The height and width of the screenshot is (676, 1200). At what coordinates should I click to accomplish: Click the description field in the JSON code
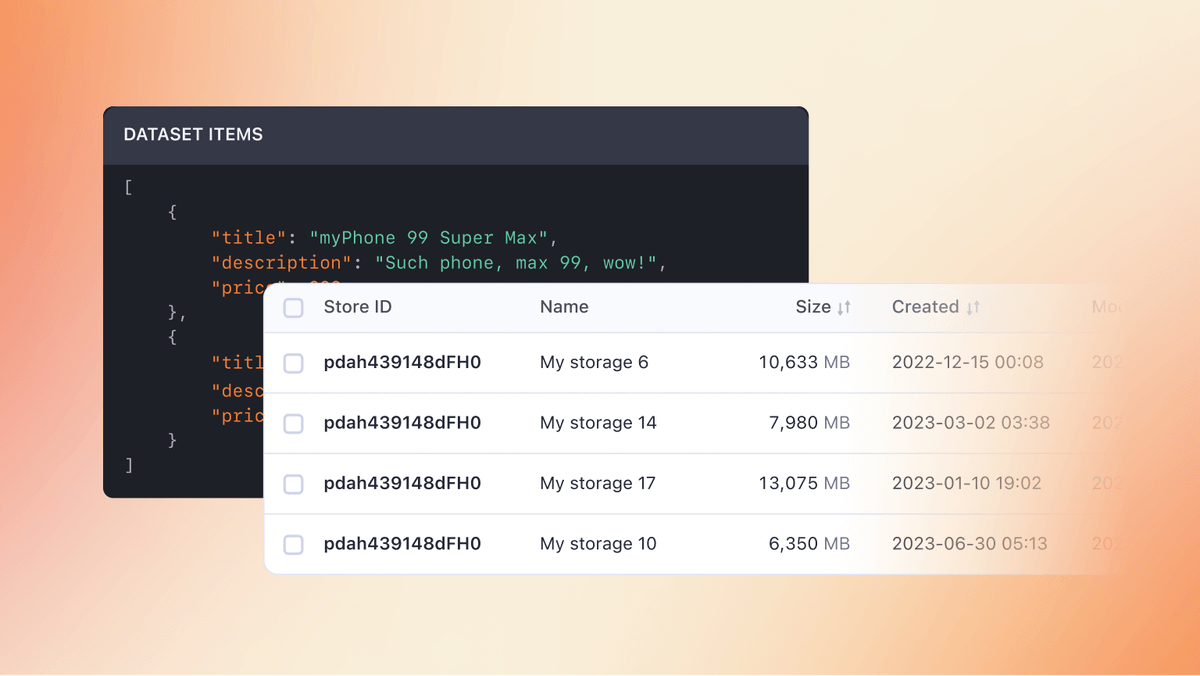[x=280, y=262]
